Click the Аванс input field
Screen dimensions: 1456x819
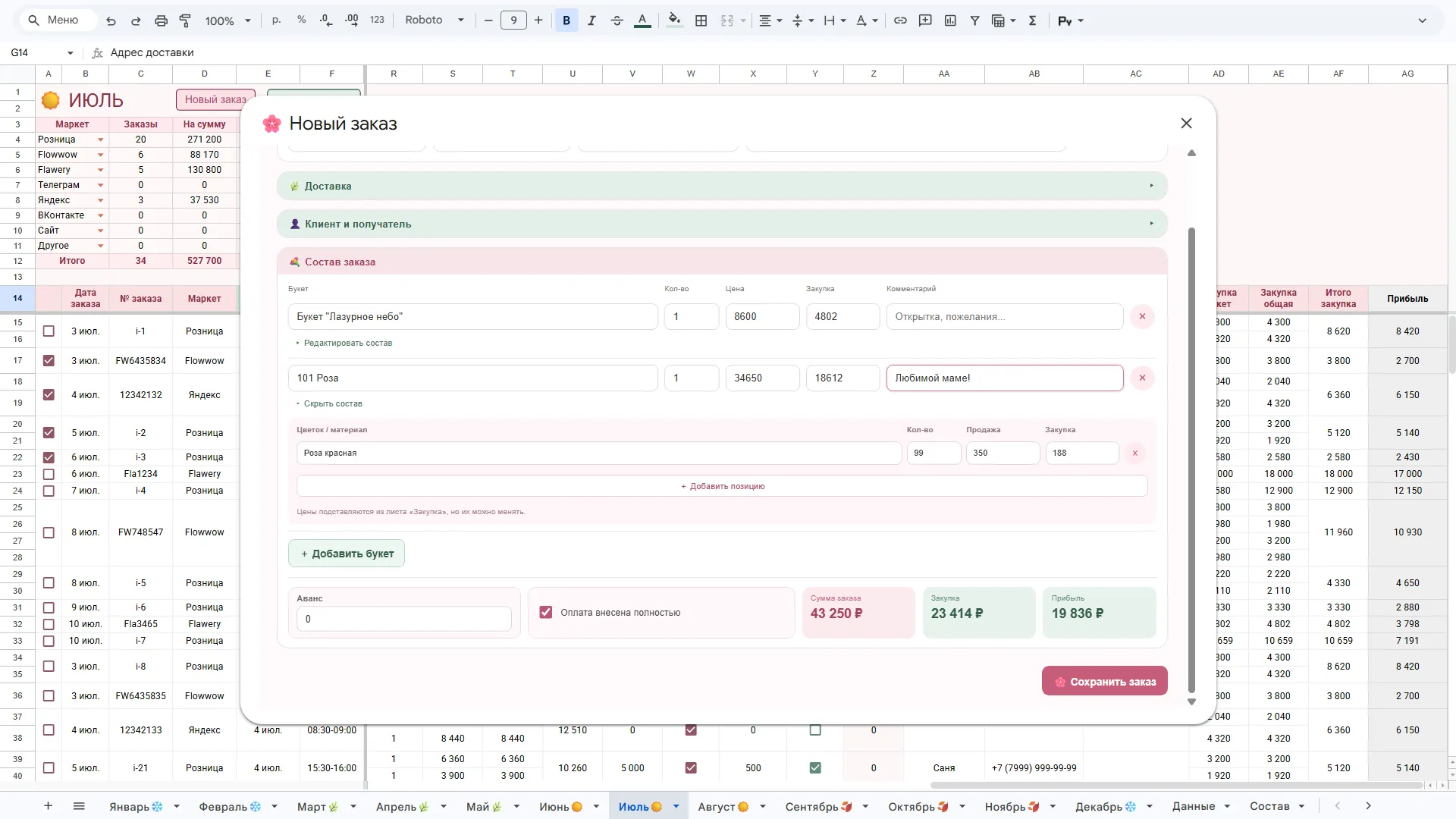pyautogui.click(x=404, y=619)
